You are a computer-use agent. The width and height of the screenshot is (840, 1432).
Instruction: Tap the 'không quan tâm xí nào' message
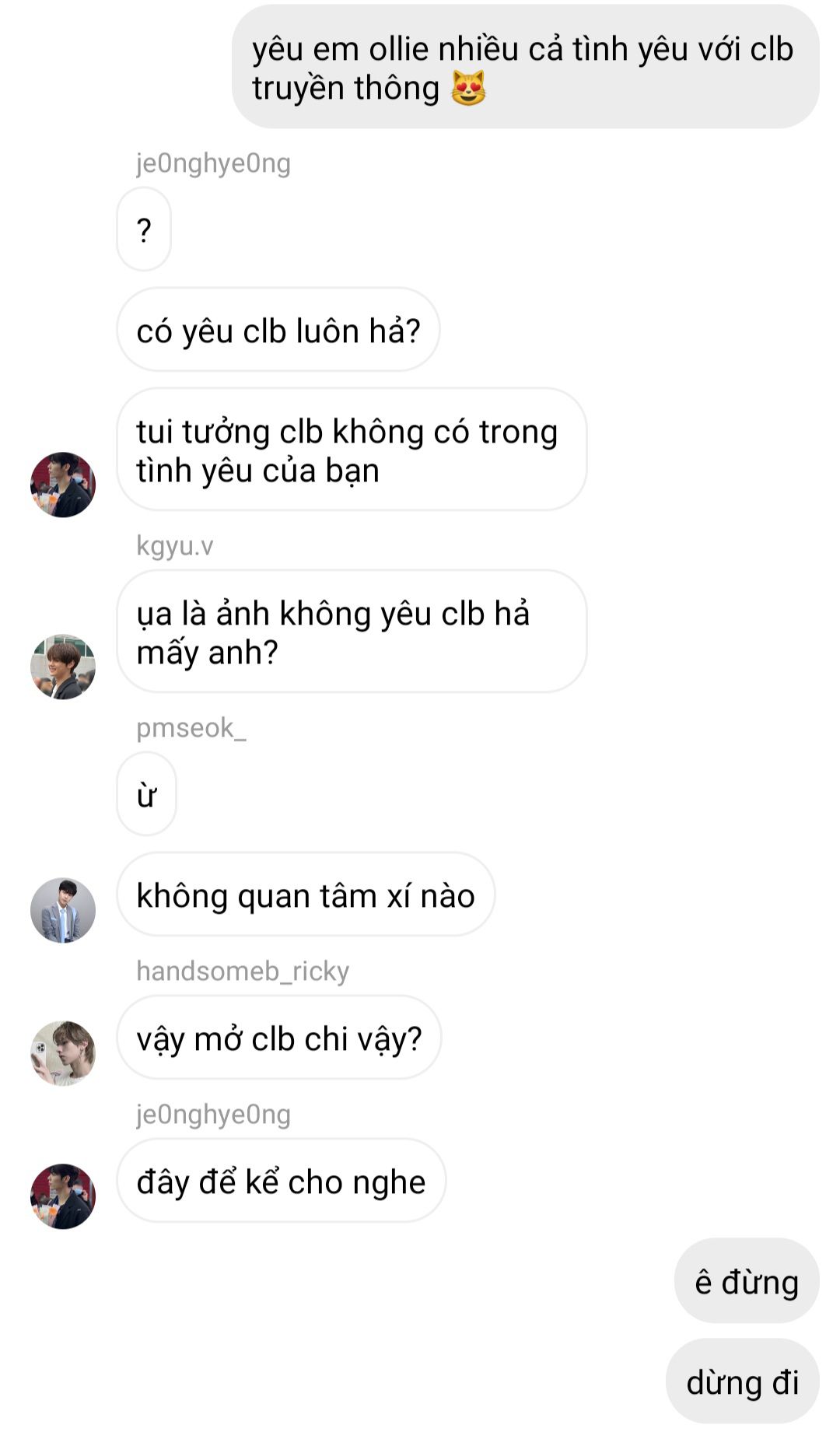pos(306,895)
